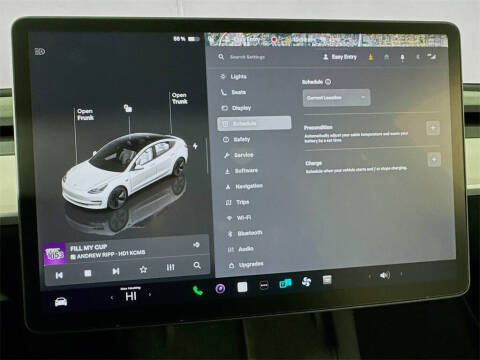Expand the Current Location dropdown
This screenshot has height=360, width=480.
[336, 98]
